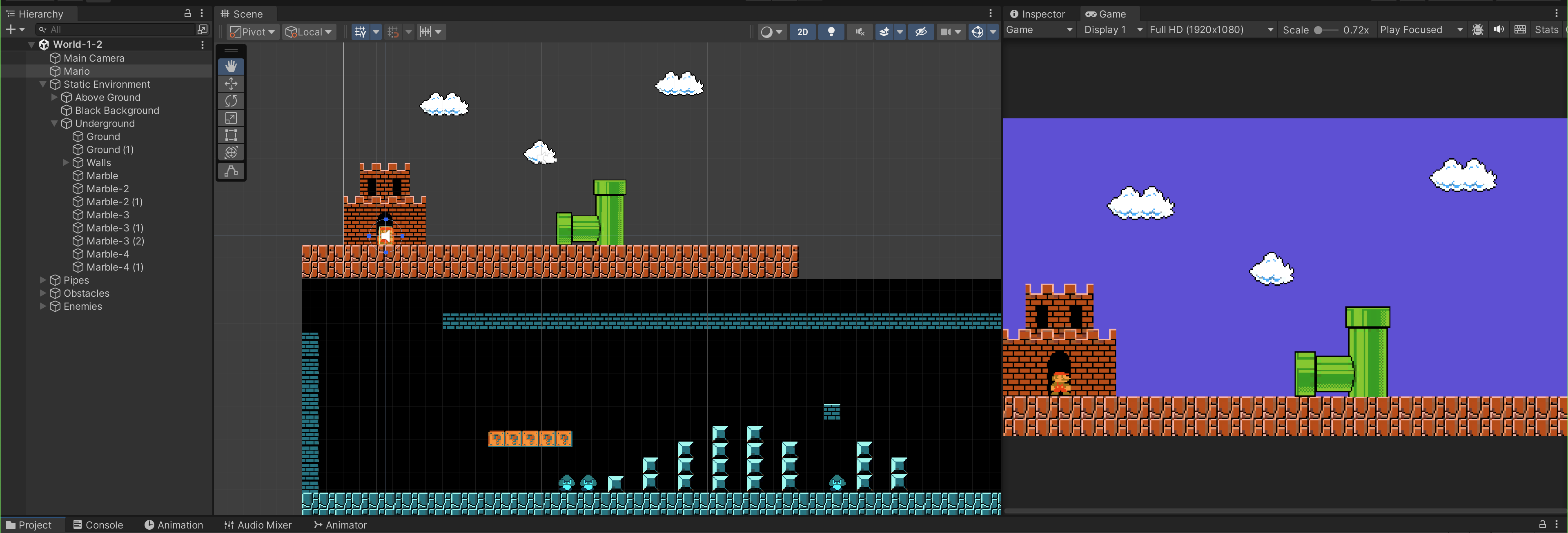The image size is (1568, 533).
Task: Select the Scale tool
Action: (231, 118)
